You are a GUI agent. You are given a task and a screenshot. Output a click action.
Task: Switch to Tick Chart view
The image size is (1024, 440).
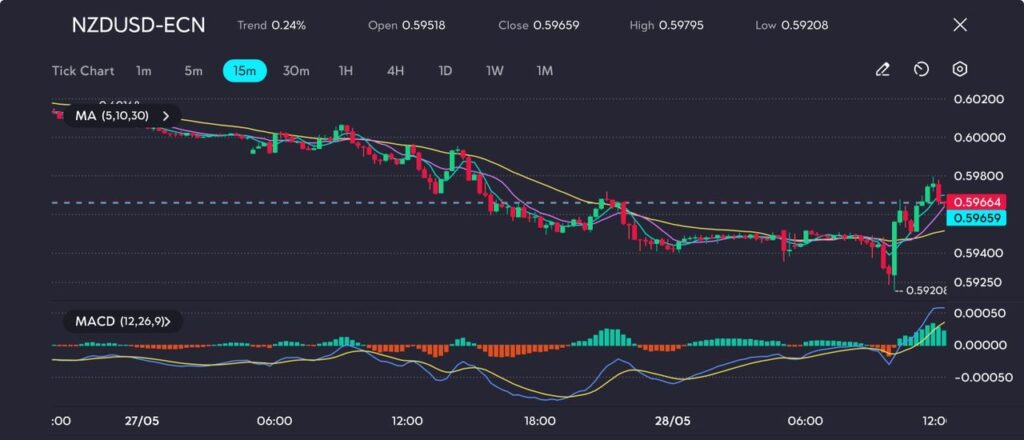point(82,71)
